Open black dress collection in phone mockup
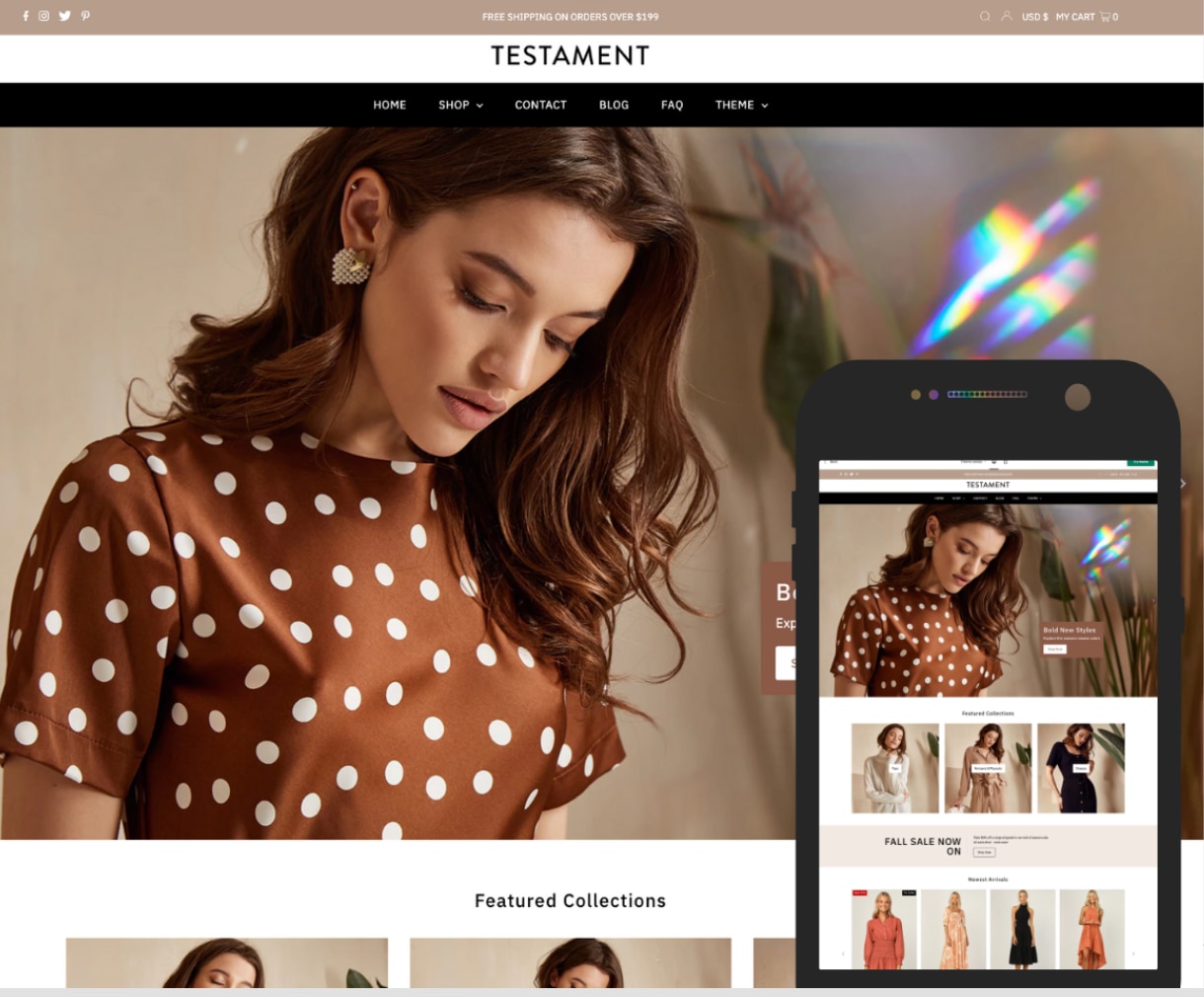This screenshot has height=997, width=1204. tap(1081, 768)
